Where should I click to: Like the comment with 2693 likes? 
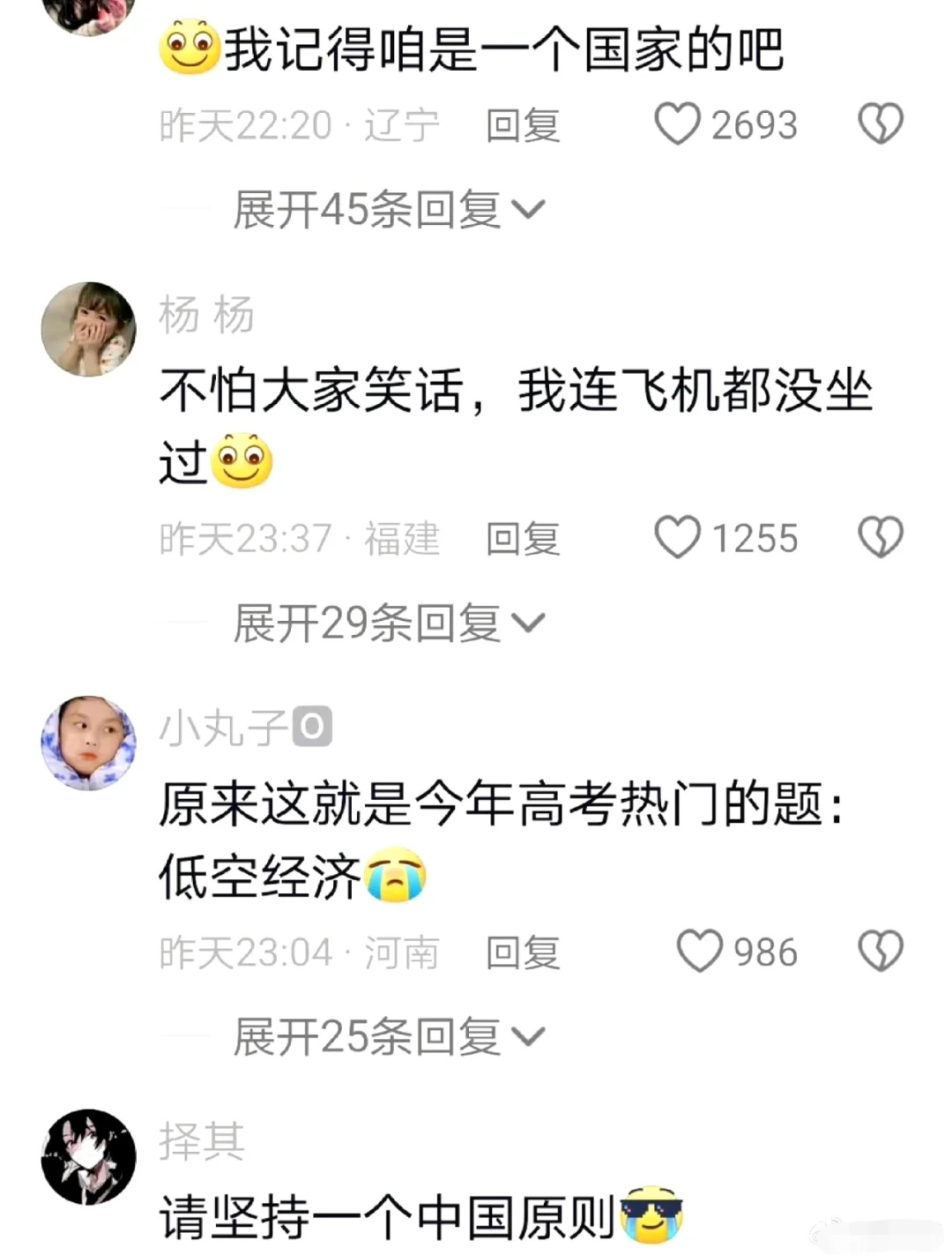point(678,123)
